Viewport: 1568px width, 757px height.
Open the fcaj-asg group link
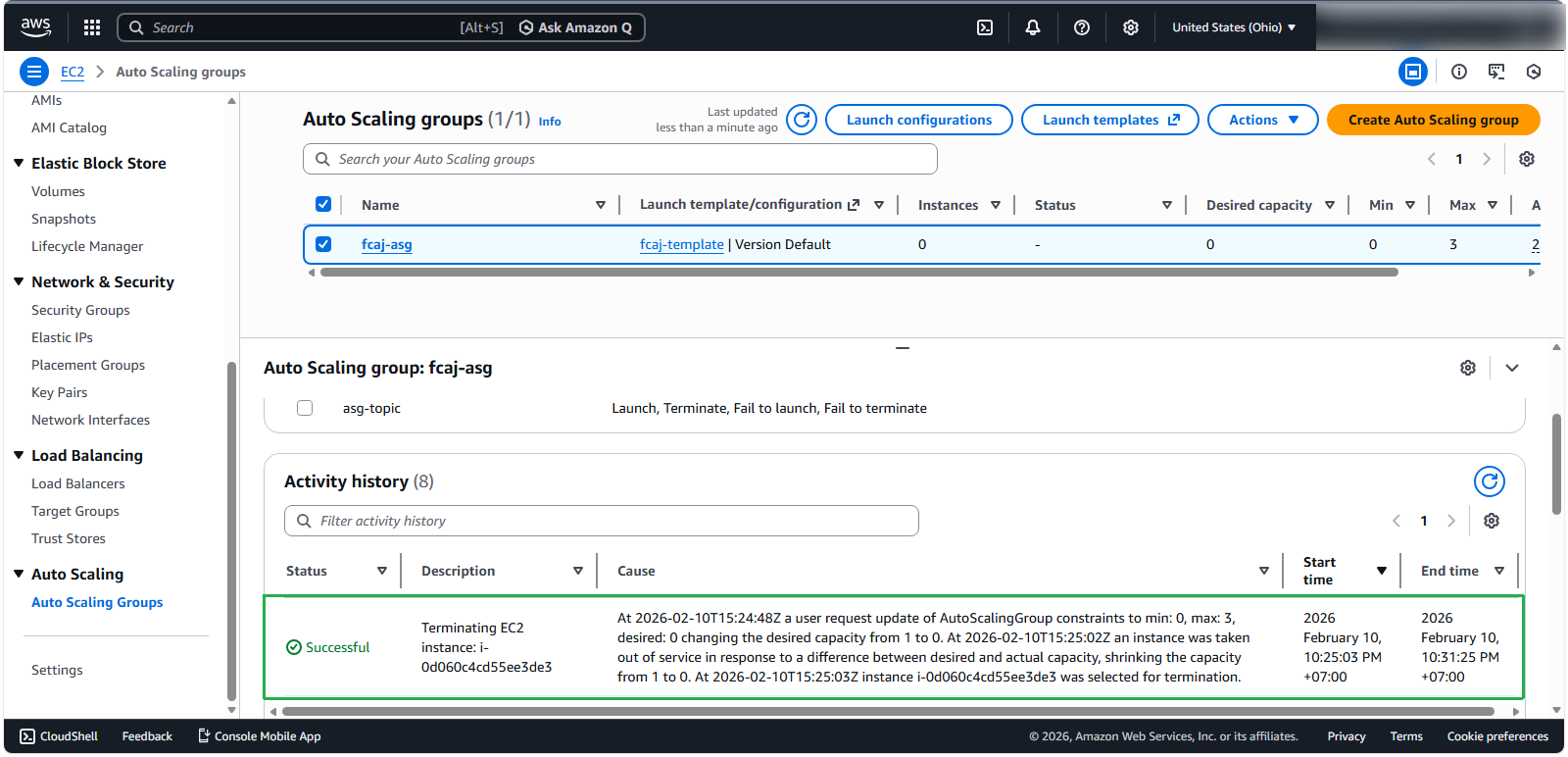click(386, 244)
